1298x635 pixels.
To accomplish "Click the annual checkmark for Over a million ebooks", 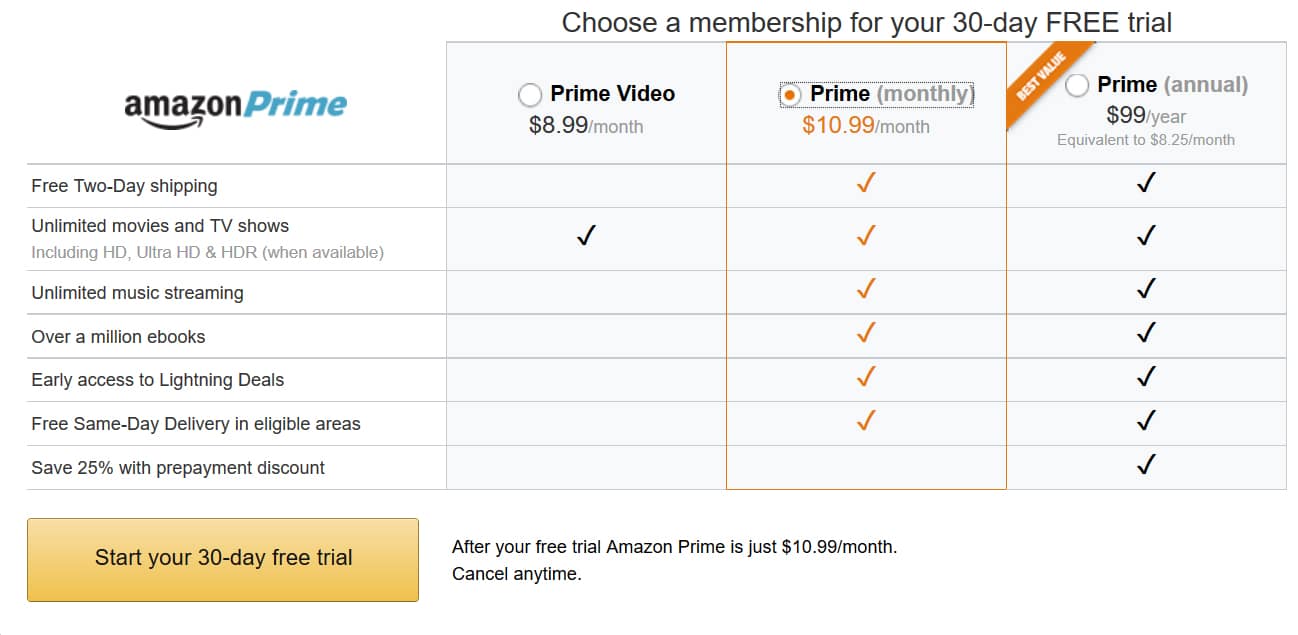I will click(1146, 332).
